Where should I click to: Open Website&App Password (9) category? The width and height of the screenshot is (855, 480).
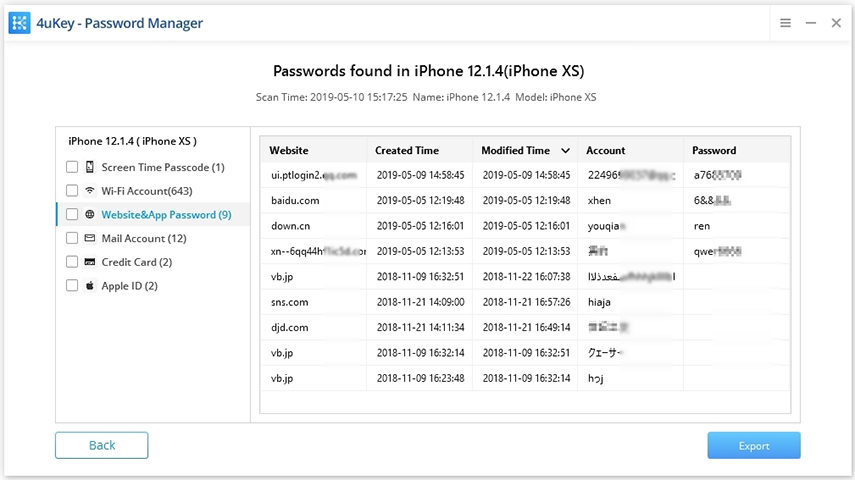166,214
